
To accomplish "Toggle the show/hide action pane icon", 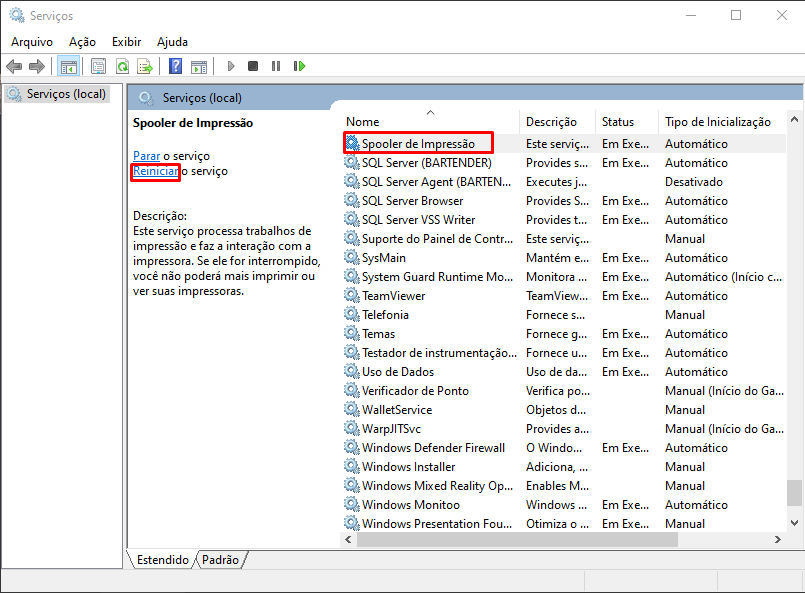I will click(199, 66).
